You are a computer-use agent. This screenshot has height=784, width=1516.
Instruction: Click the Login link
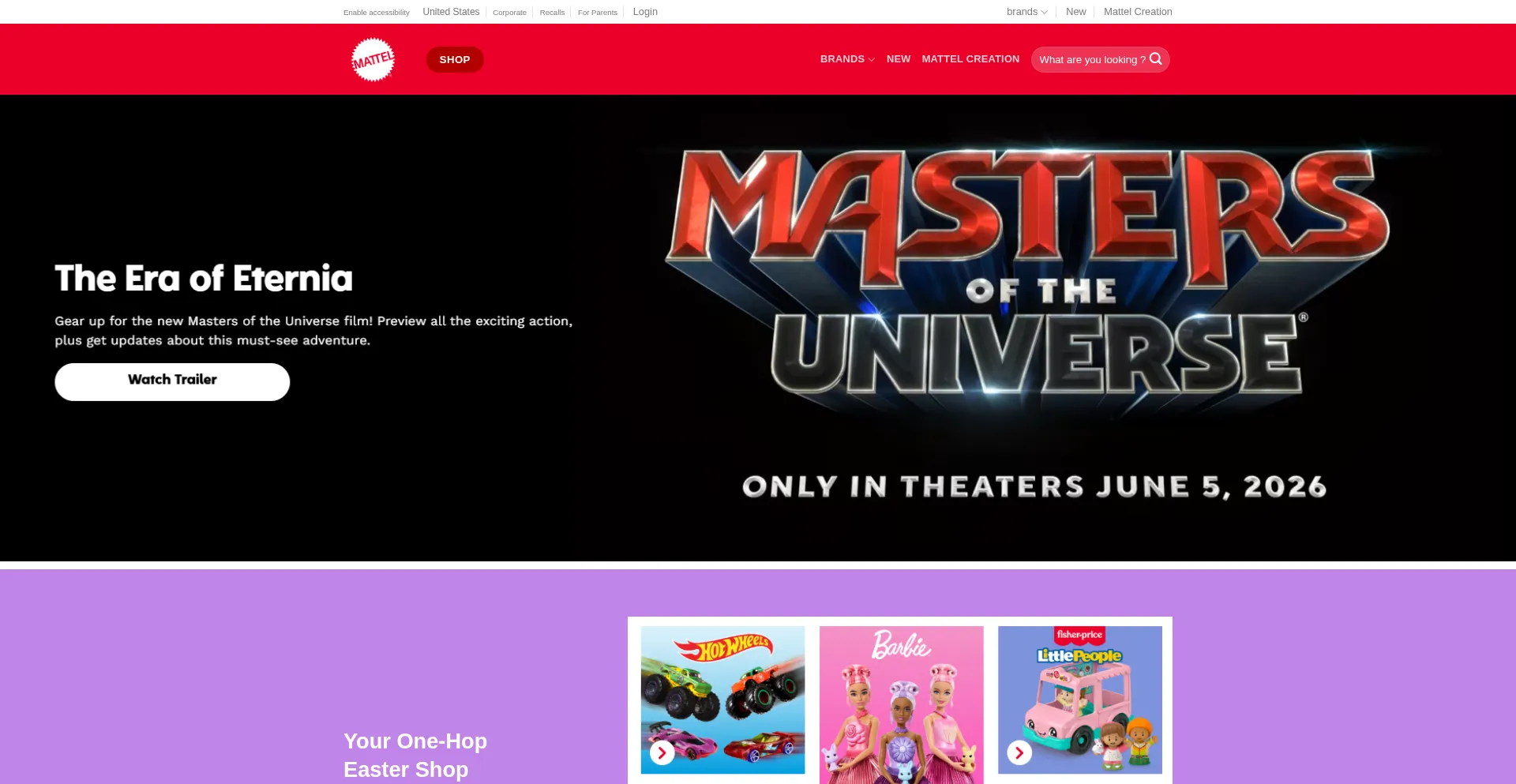click(x=645, y=12)
